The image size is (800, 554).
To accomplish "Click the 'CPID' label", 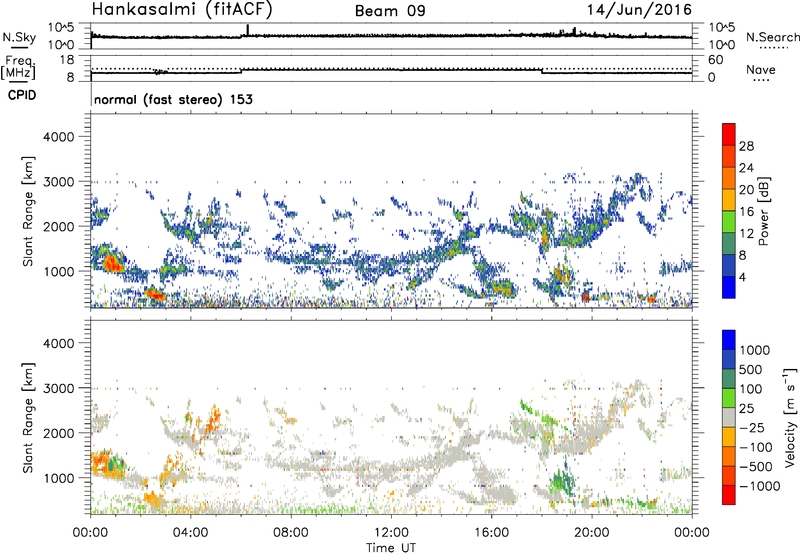I will pos(22,95).
